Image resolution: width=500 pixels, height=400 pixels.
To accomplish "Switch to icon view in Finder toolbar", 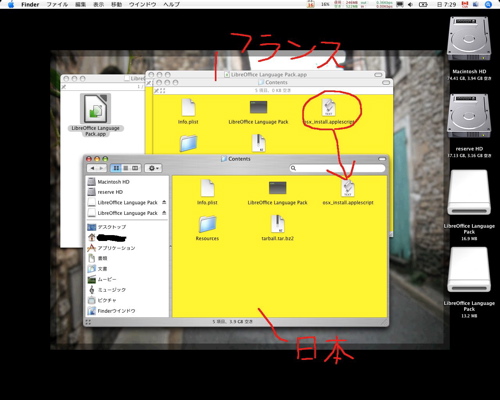I will tap(116, 168).
